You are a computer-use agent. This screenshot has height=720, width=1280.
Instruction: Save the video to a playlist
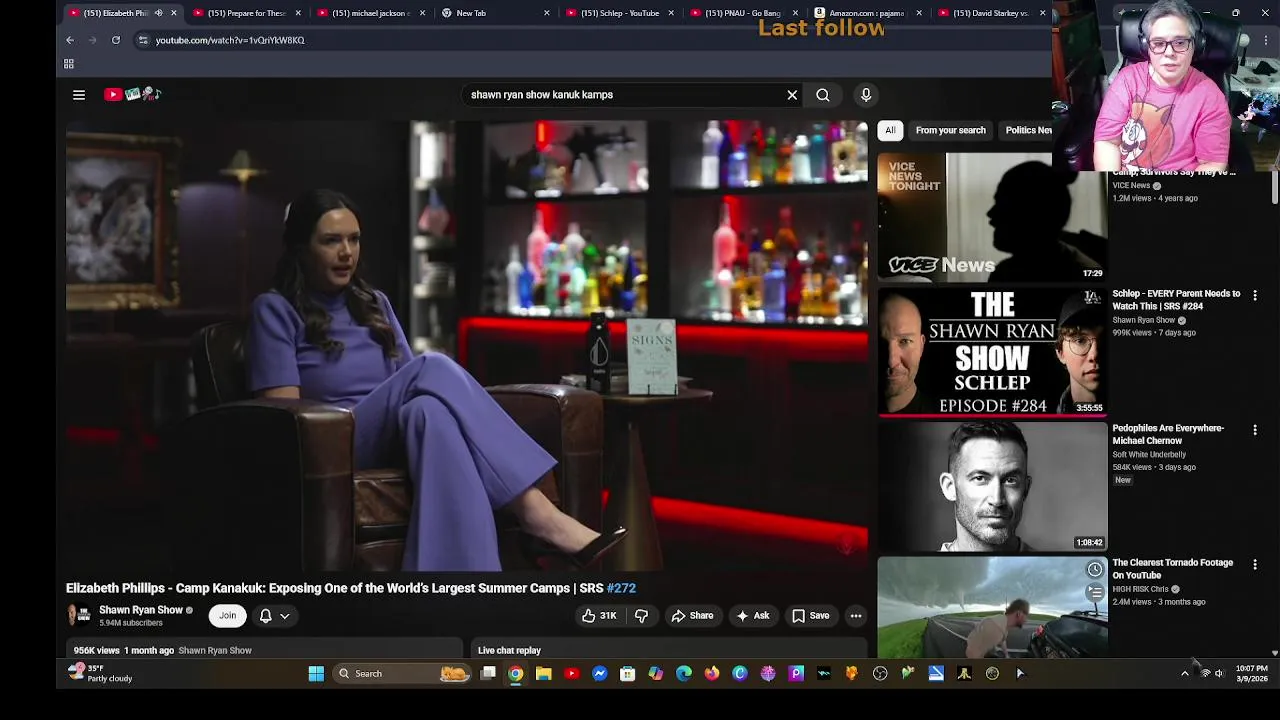tap(811, 616)
